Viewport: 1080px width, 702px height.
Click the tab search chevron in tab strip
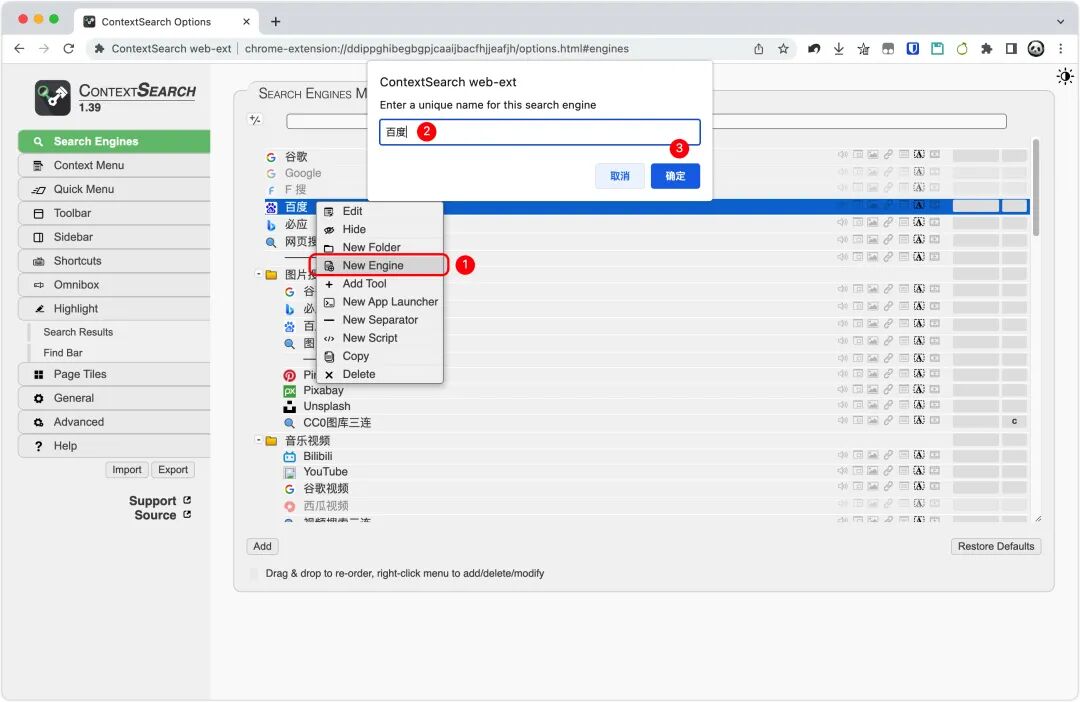pyautogui.click(x=1061, y=21)
